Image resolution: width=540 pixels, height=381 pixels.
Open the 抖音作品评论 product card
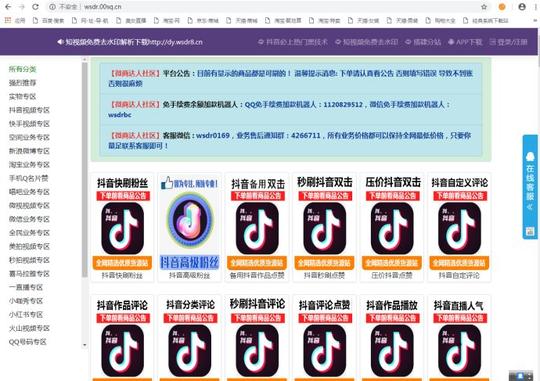(x=122, y=338)
